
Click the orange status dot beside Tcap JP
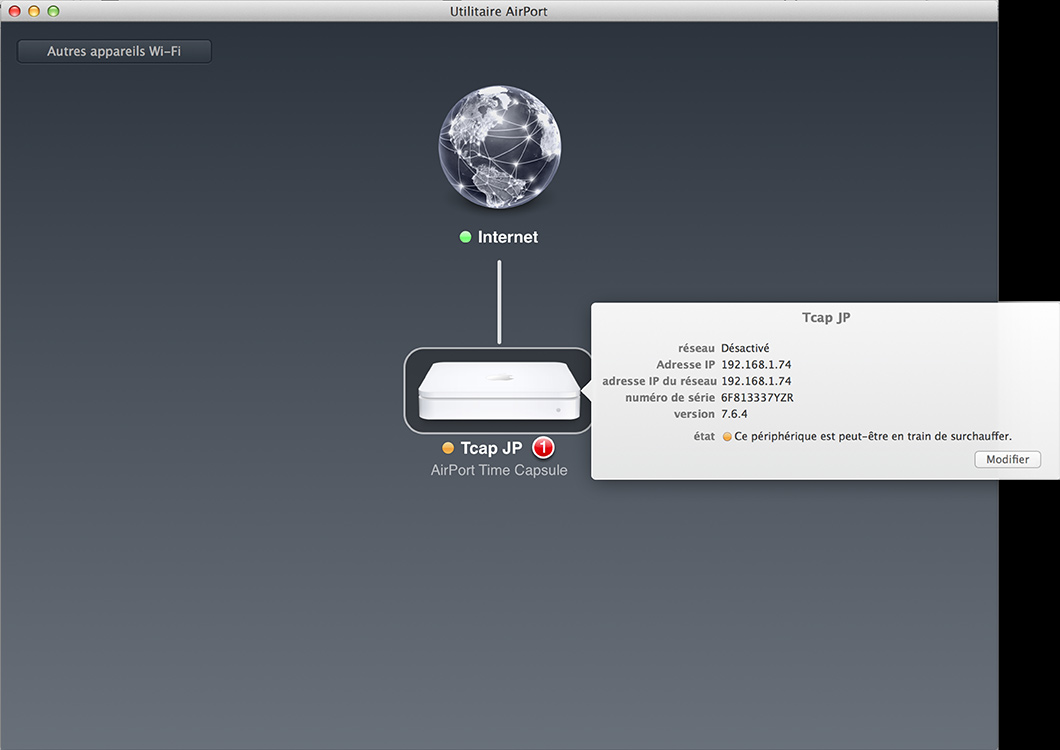pos(448,448)
